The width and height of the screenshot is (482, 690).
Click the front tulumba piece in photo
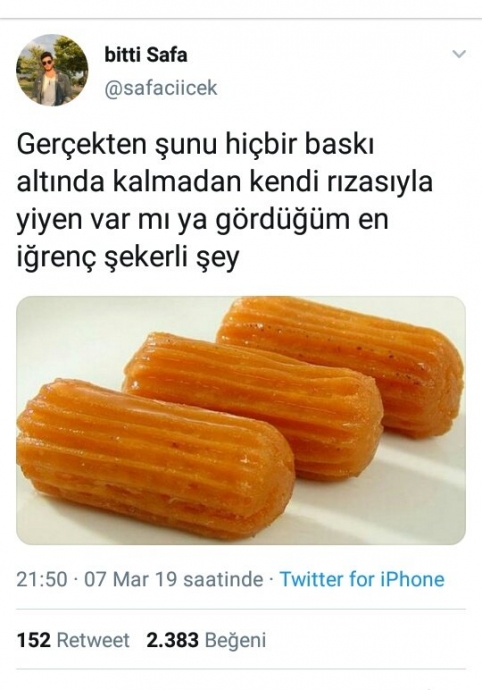pos(155,458)
